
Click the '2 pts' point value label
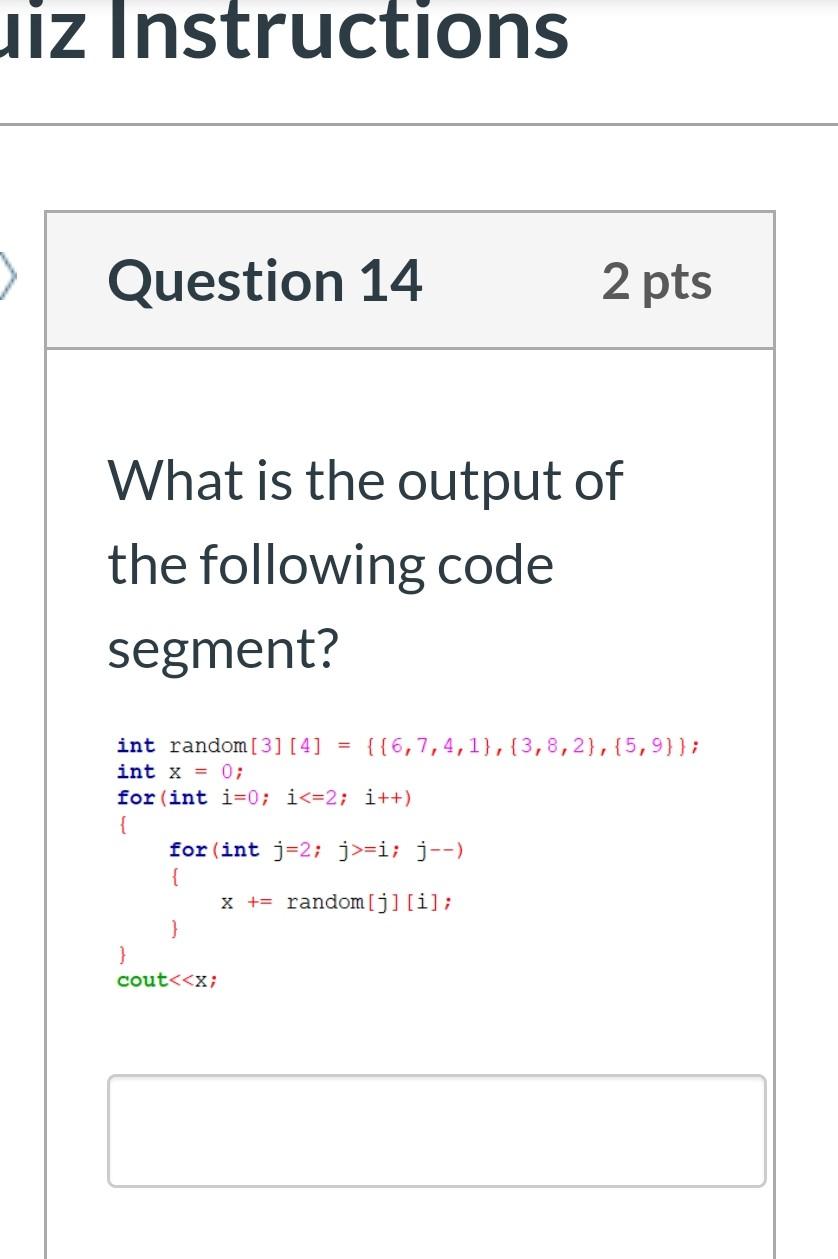(x=657, y=281)
